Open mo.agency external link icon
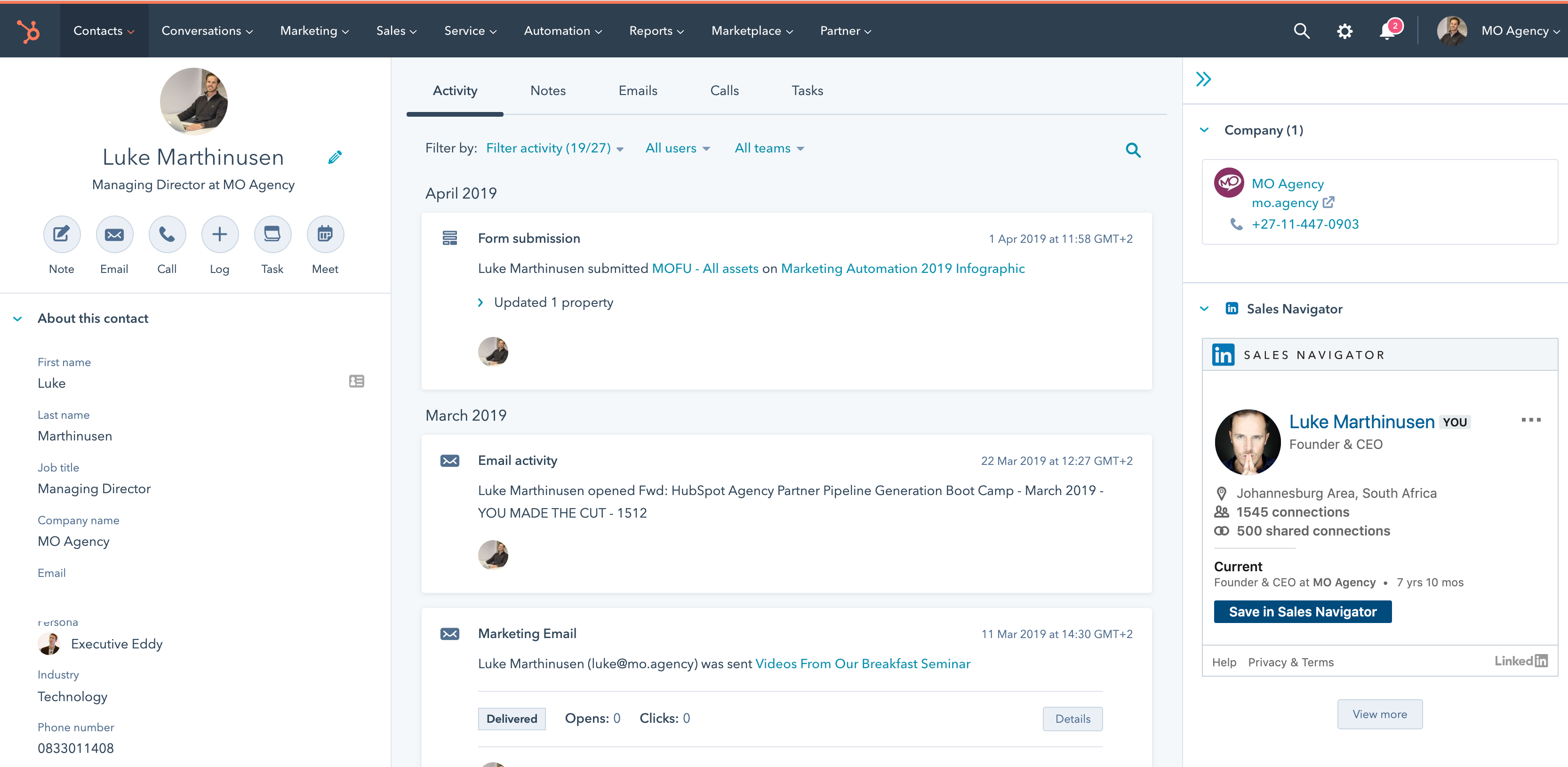The image size is (1568, 767). coord(1329,201)
